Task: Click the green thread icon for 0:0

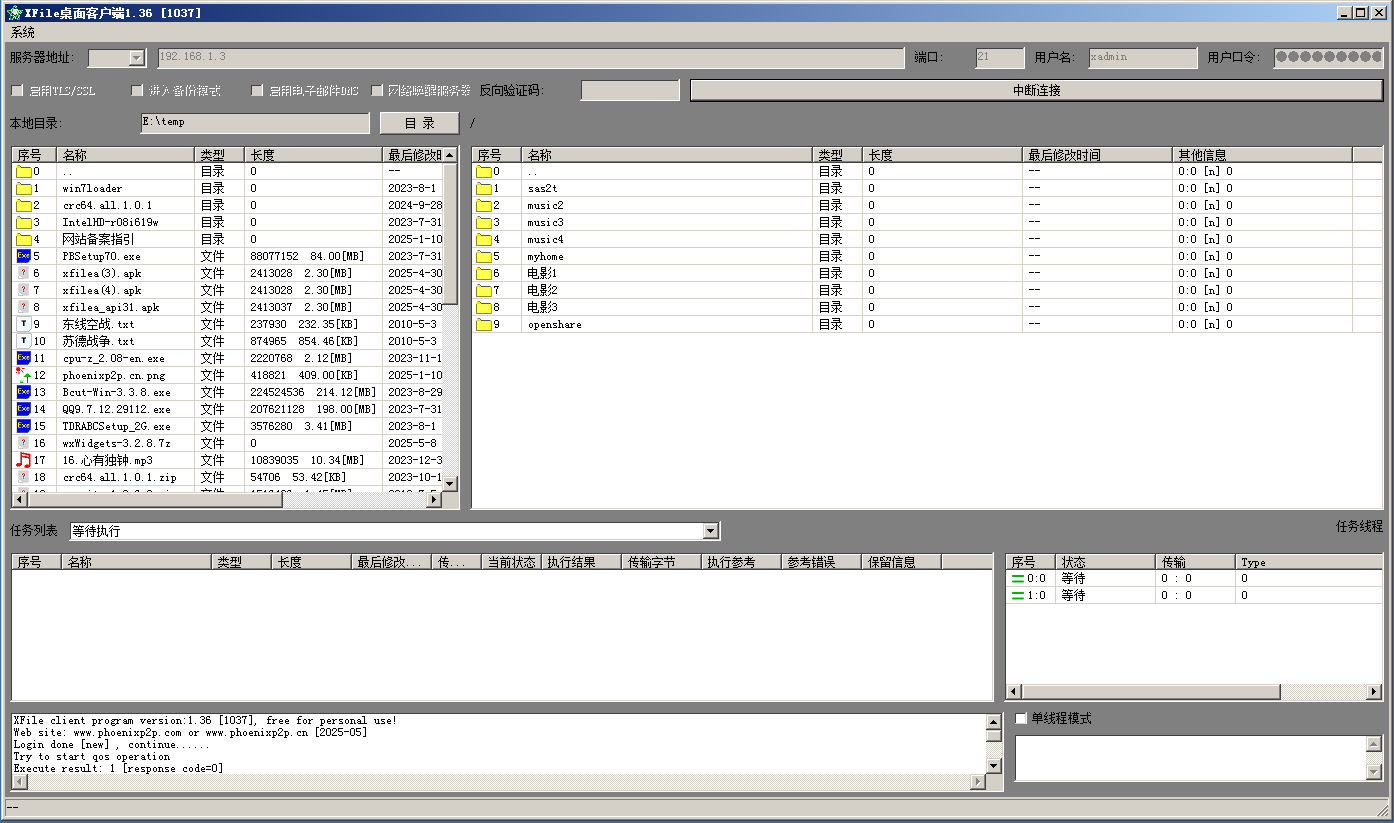Action: point(1018,578)
